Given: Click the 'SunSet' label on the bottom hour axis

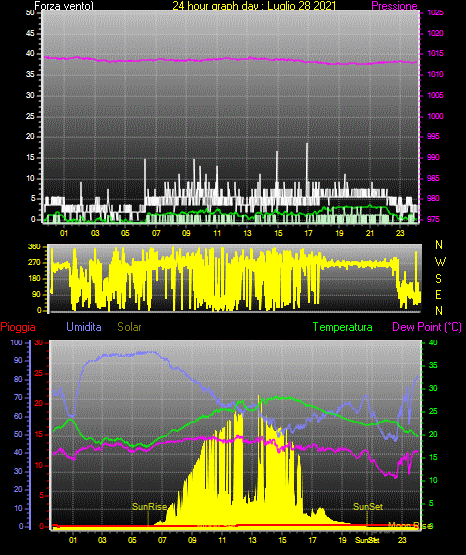Looking at the screenshot, I should point(367,540).
